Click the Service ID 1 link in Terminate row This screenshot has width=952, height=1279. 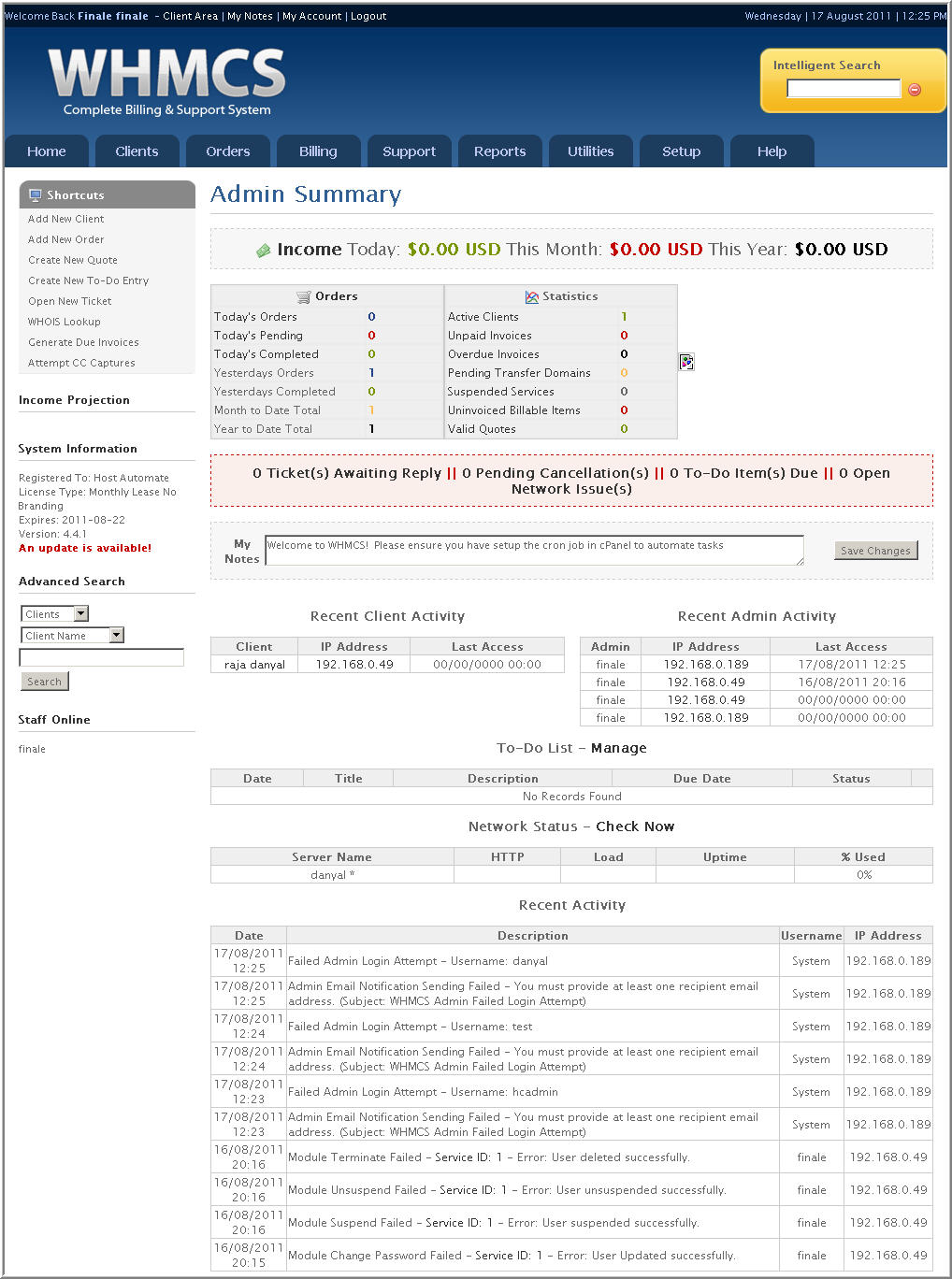point(469,1157)
